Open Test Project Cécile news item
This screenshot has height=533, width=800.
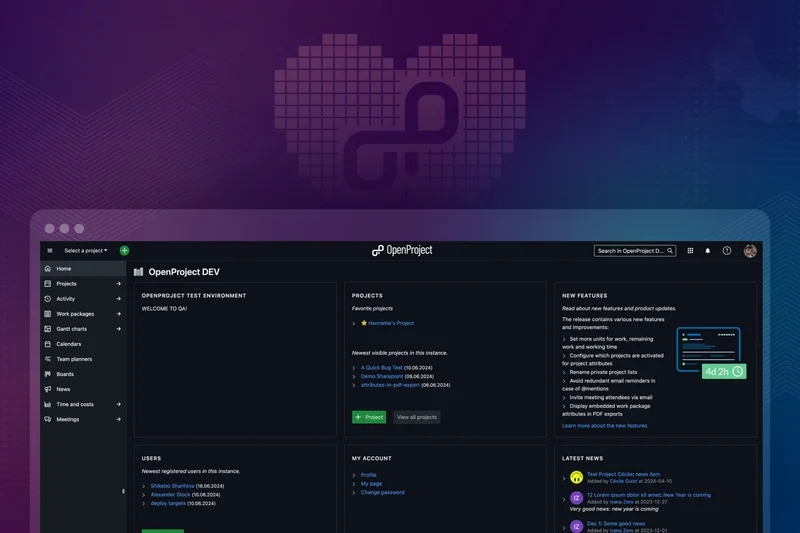623,474
